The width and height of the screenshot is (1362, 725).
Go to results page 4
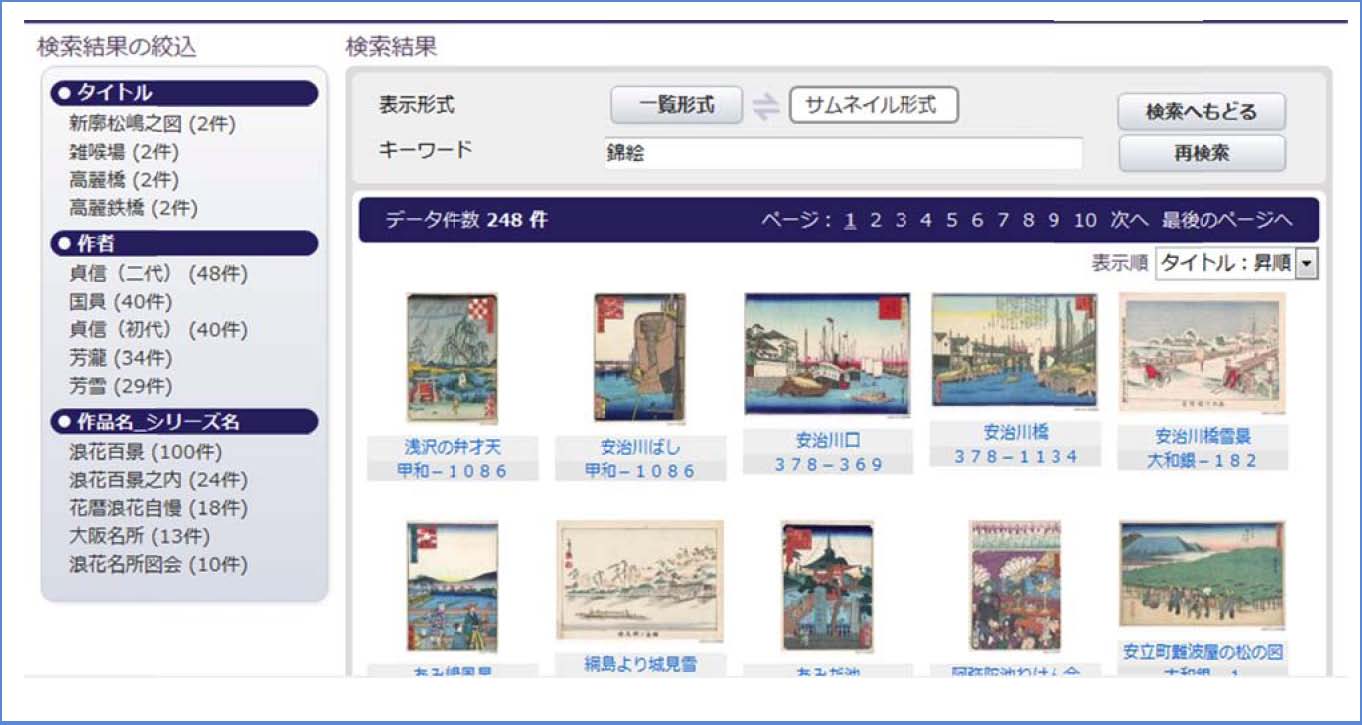[926, 220]
